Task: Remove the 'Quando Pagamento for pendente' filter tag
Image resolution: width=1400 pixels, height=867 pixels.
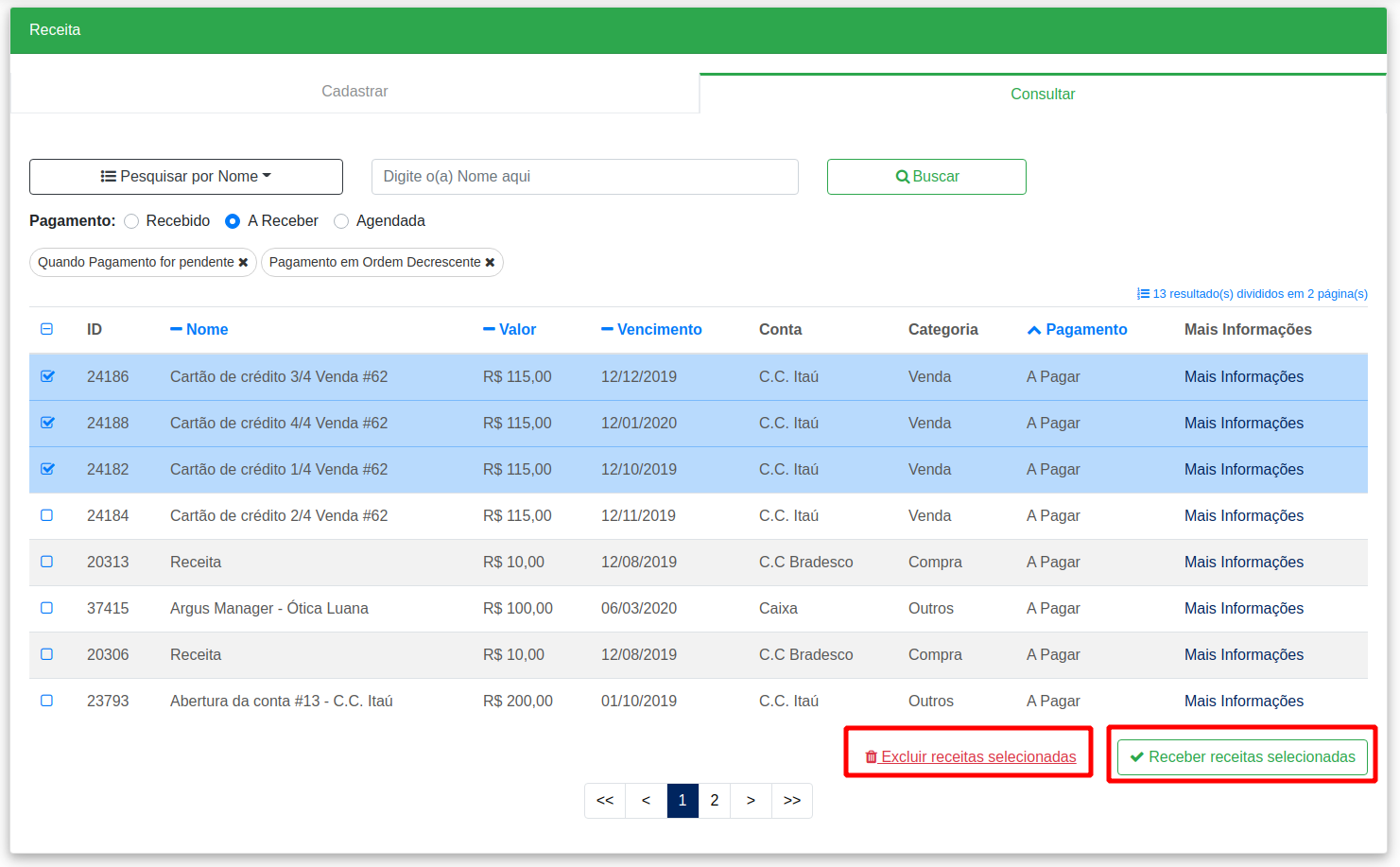Action: point(243,263)
